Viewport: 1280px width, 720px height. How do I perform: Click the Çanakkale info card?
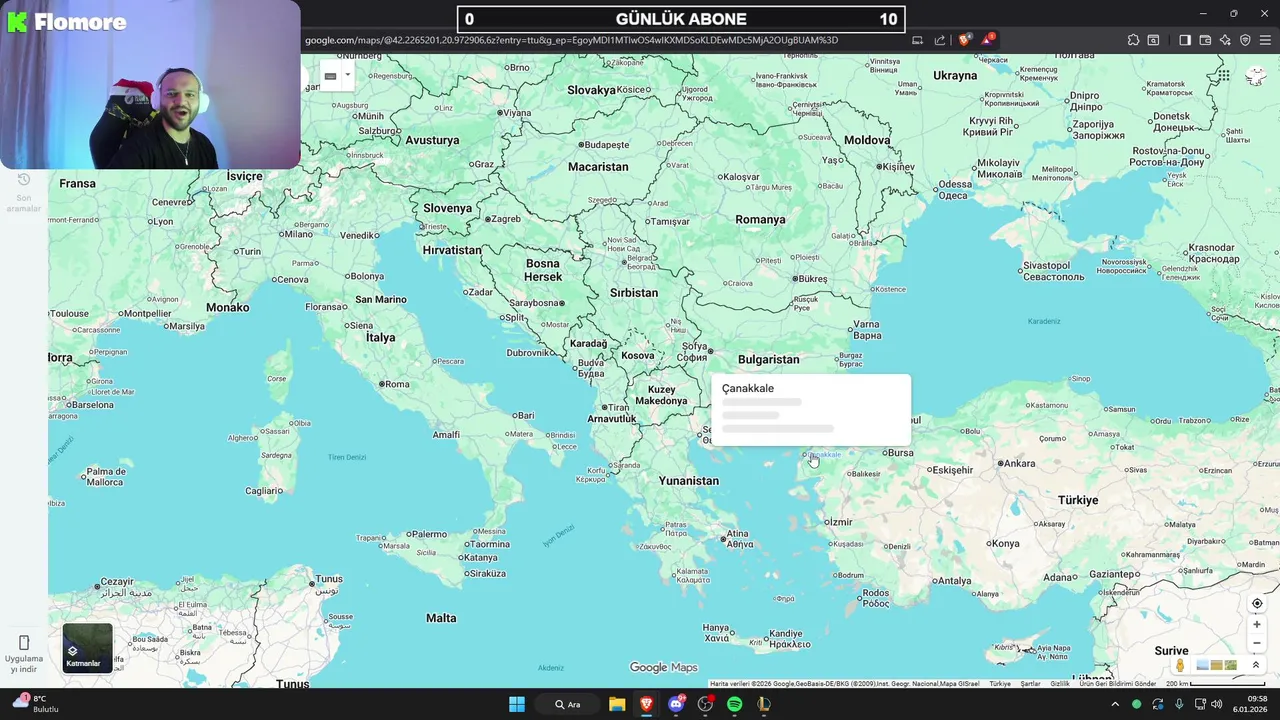pyautogui.click(x=811, y=409)
